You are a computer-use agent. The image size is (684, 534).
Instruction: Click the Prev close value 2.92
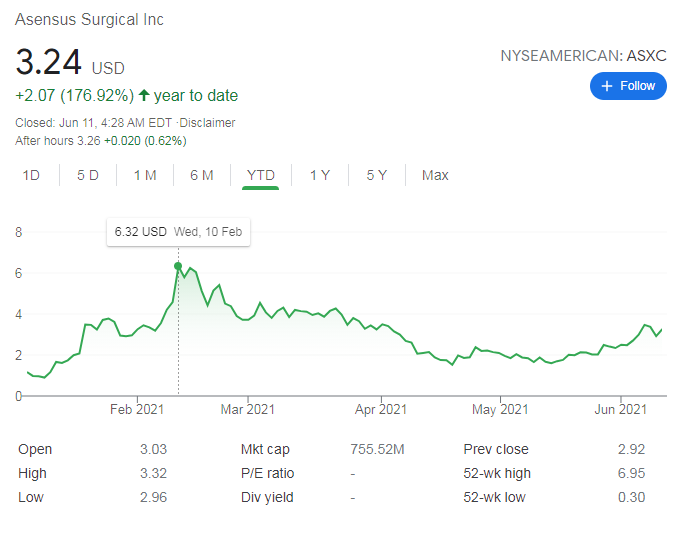pos(631,449)
